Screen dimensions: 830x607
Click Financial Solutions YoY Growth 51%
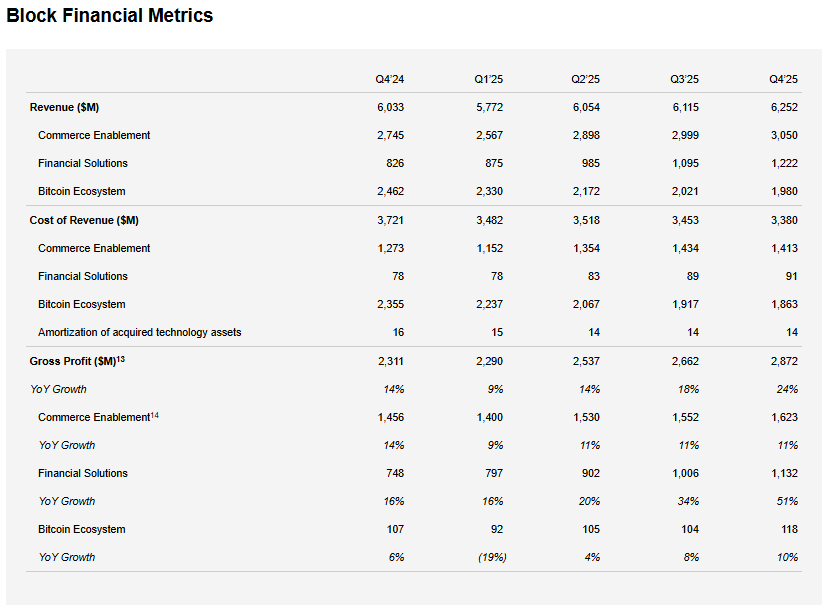(787, 501)
